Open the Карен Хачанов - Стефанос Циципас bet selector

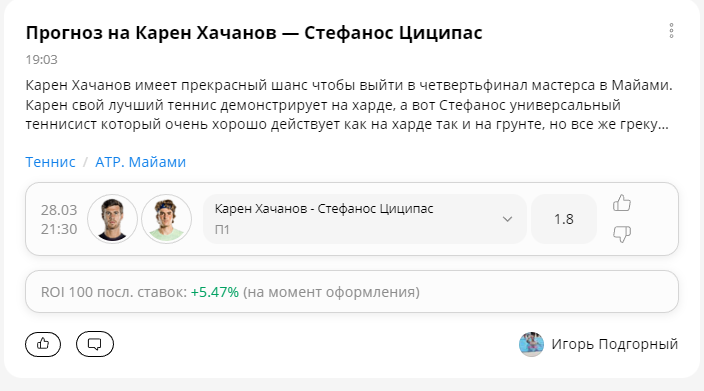tap(365, 219)
